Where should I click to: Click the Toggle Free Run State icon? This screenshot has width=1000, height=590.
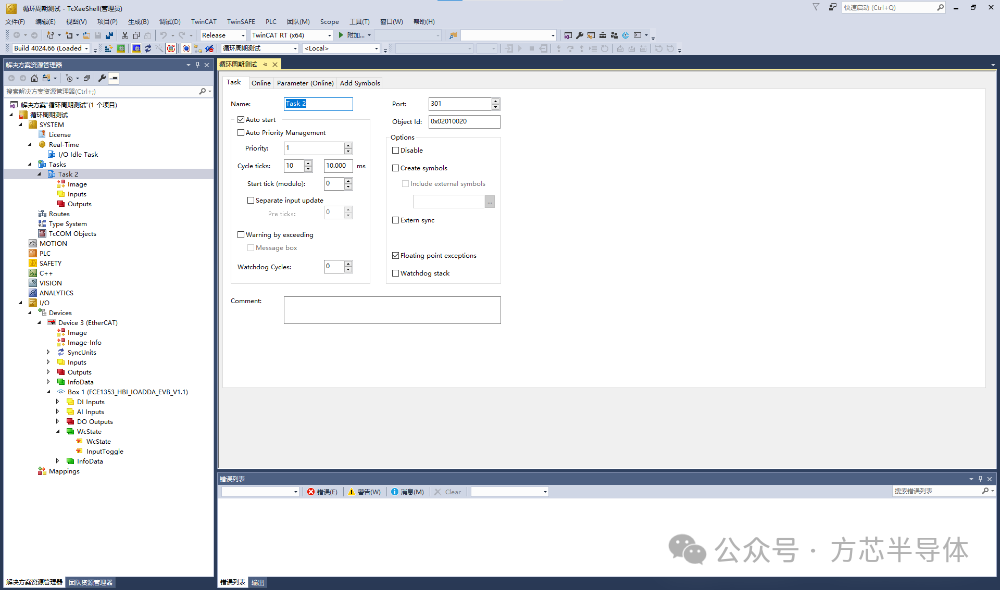tap(170, 48)
